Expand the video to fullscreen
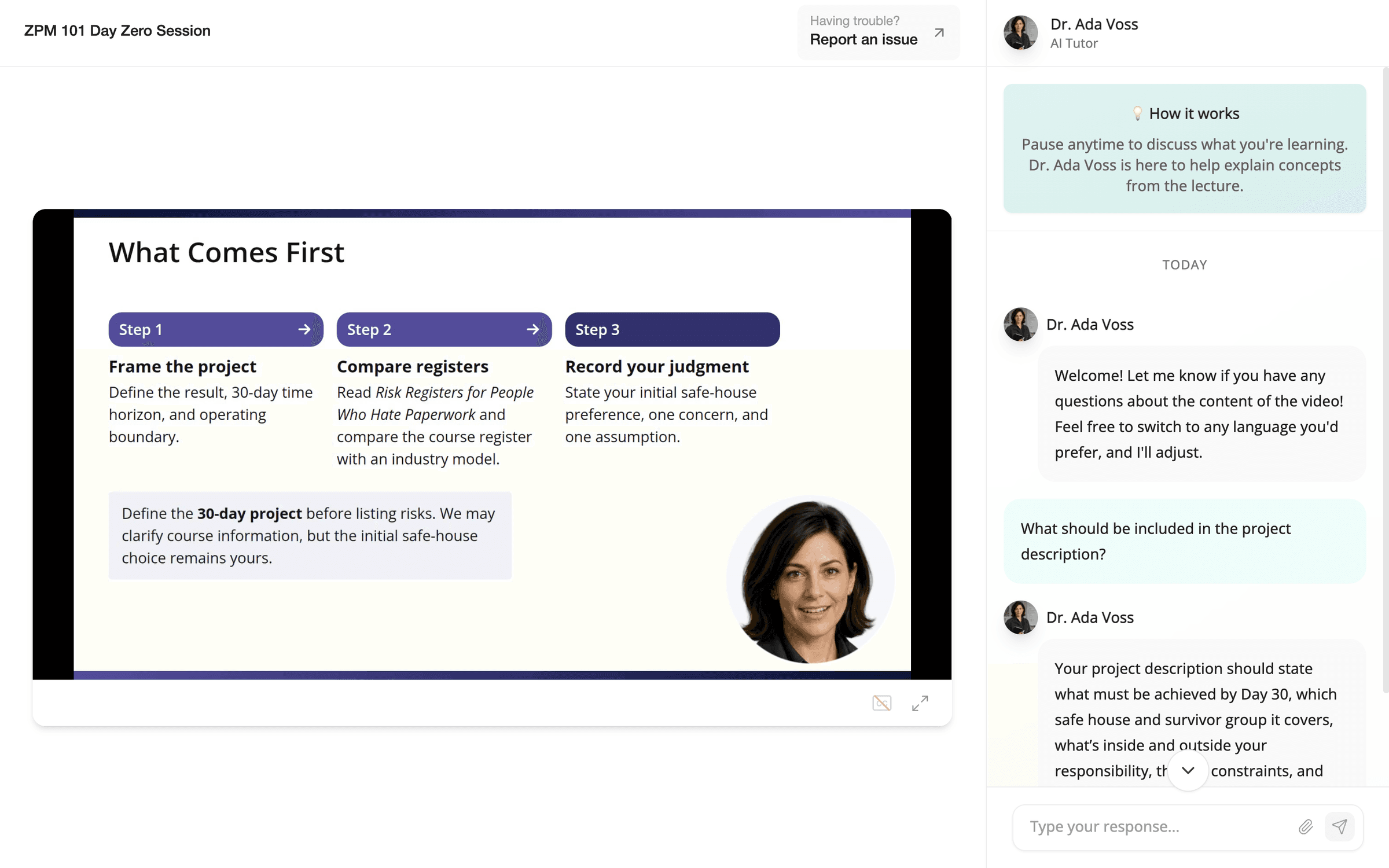 [920, 703]
